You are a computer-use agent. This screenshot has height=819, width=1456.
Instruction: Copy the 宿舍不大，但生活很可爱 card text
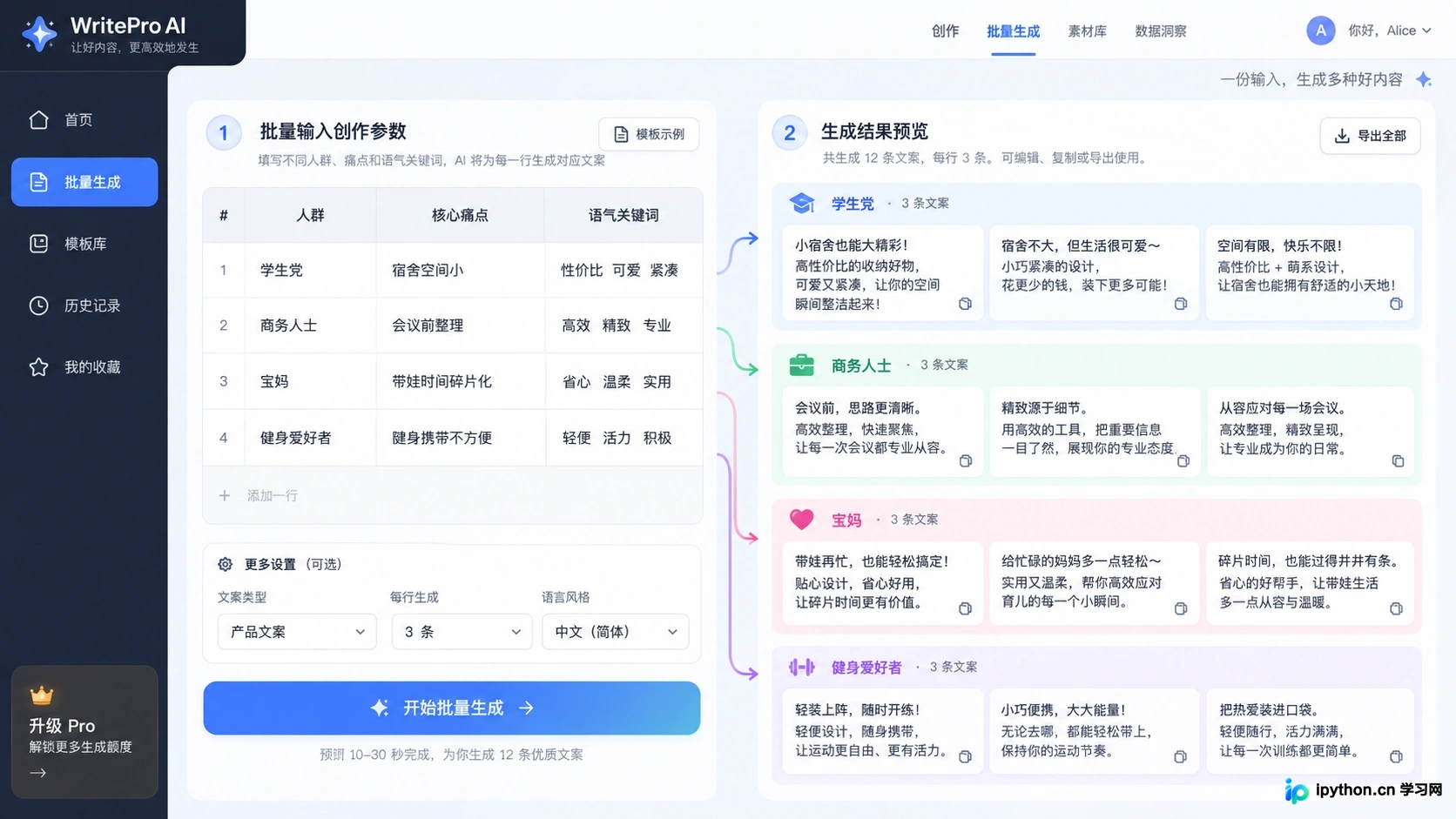pos(1180,304)
